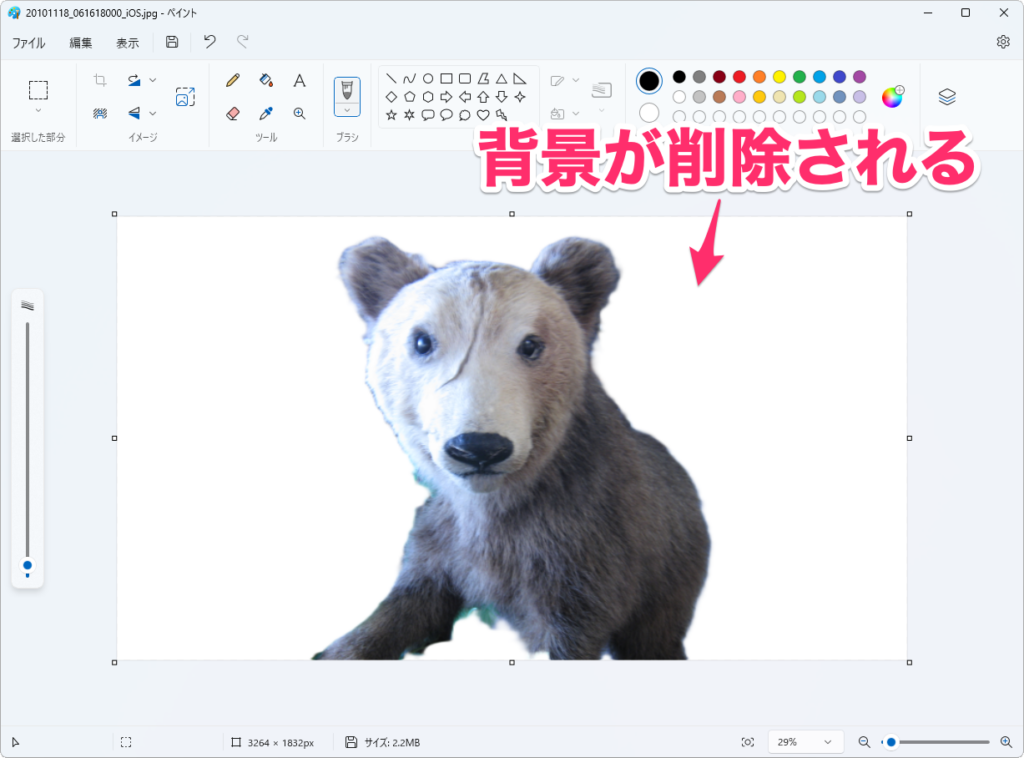Screen dimensions: 1024x758
Task: Pick the Color picker eyedropper tool
Action: [x=266, y=113]
